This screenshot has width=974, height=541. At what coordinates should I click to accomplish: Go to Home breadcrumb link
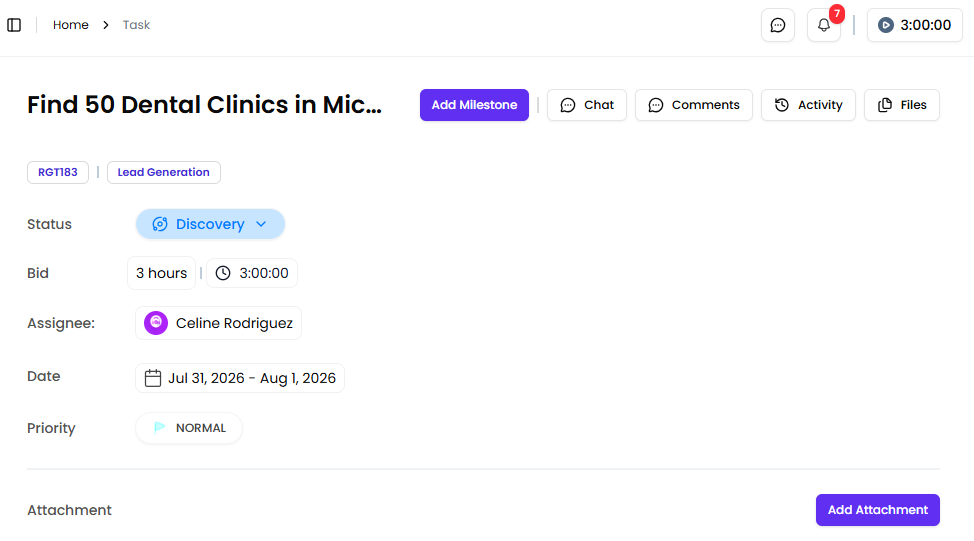(71, 25)
